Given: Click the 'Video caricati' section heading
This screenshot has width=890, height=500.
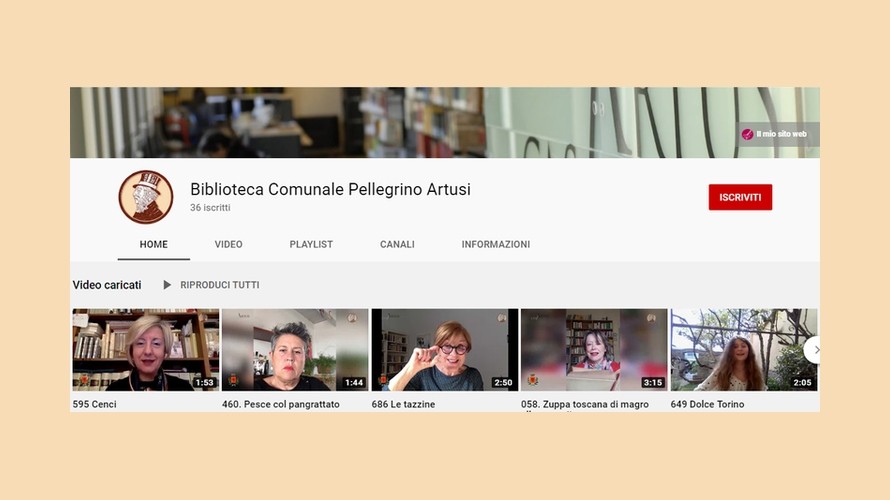Looking at the screenshot, I should pyautogui.click(x=107, y=285).
